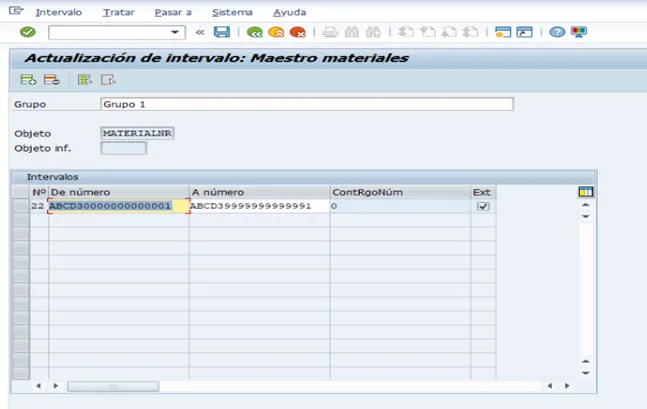Select the A número cell ABCD39999999999991
Image resolution: width=647 pixels, height=409 pixels.
click(x=260, y=206)
